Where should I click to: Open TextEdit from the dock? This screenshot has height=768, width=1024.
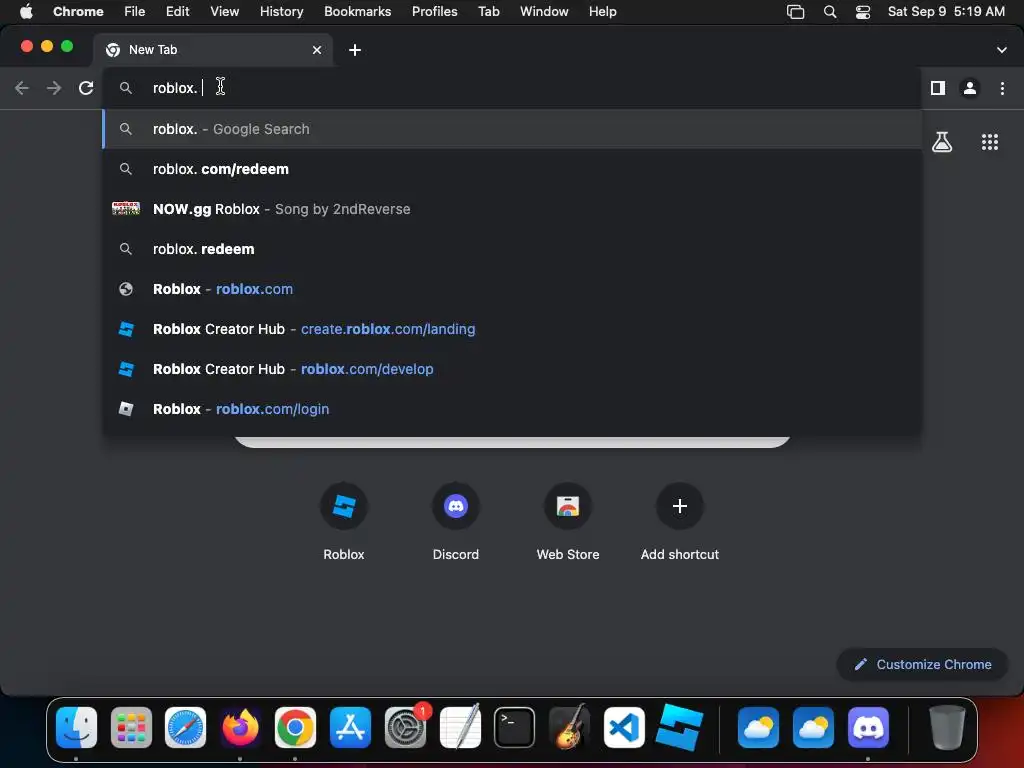460,728
